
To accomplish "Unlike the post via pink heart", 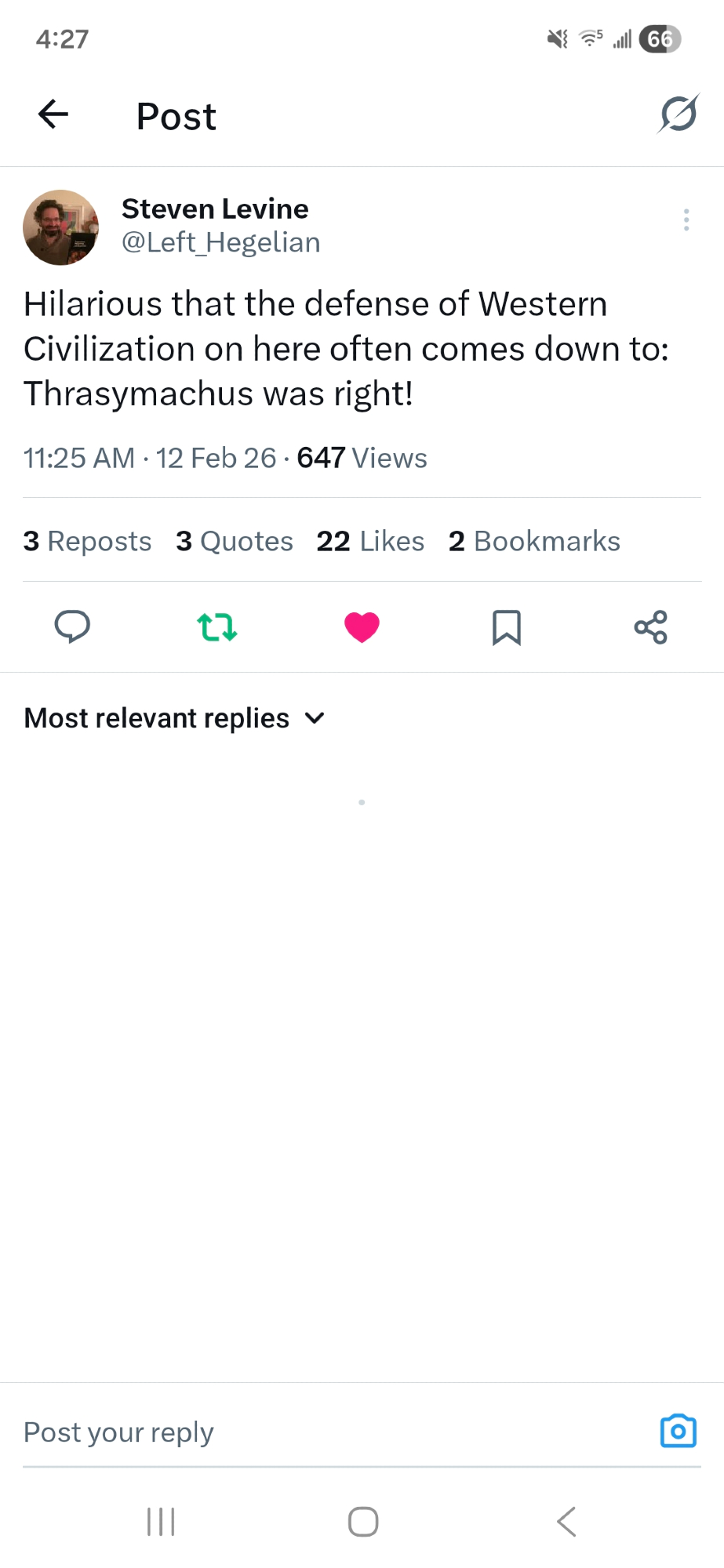I will click(362, 627).
